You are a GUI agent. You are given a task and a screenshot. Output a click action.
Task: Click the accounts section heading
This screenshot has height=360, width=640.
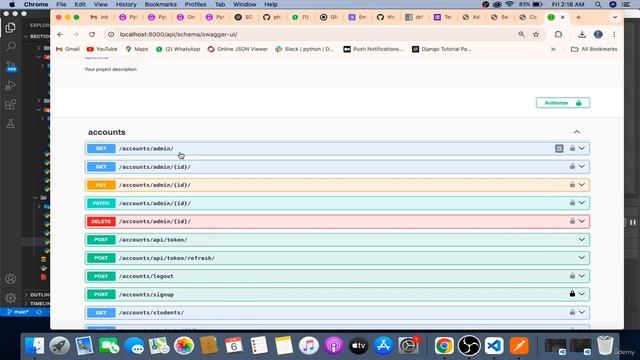[107, 132]
